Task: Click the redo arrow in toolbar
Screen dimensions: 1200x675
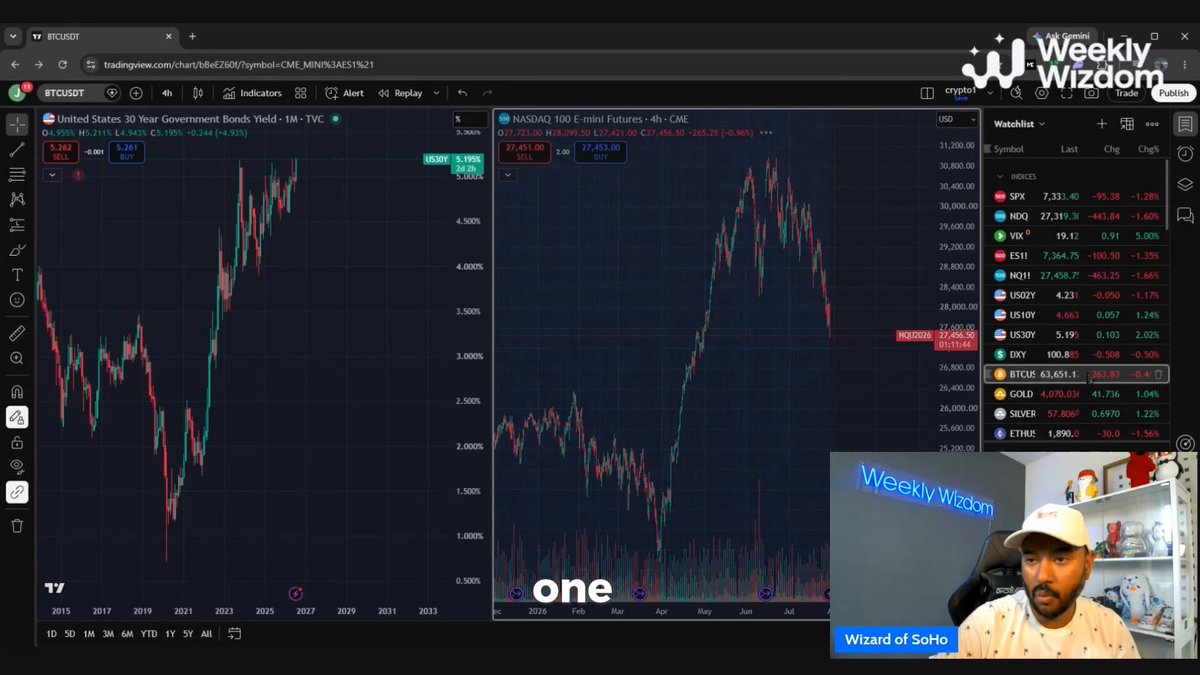Action: point(488,93)
